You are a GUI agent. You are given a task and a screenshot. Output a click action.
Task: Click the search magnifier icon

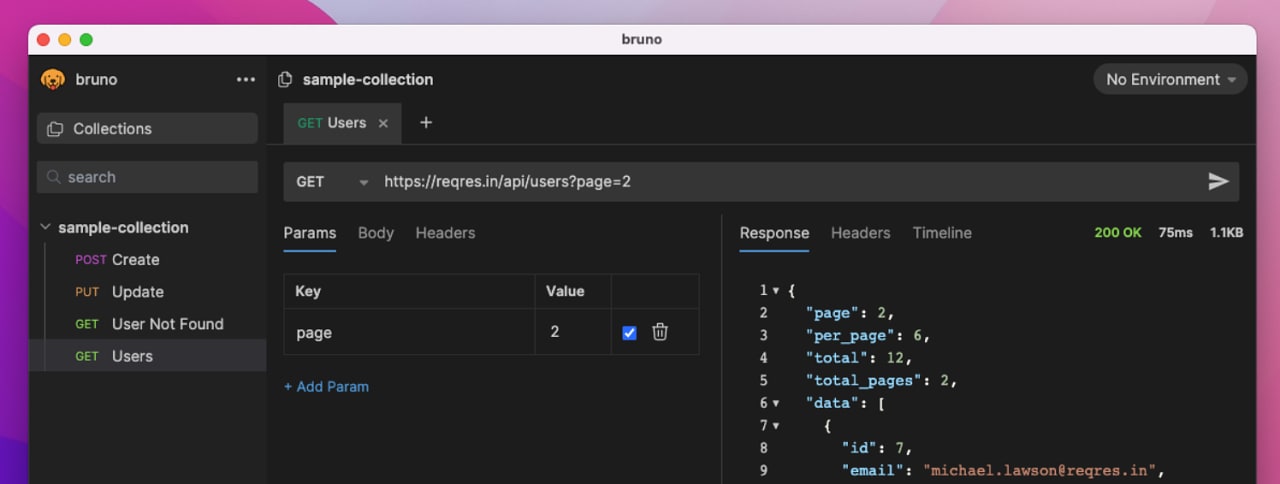pyautogui.click(x=54, y=177)
